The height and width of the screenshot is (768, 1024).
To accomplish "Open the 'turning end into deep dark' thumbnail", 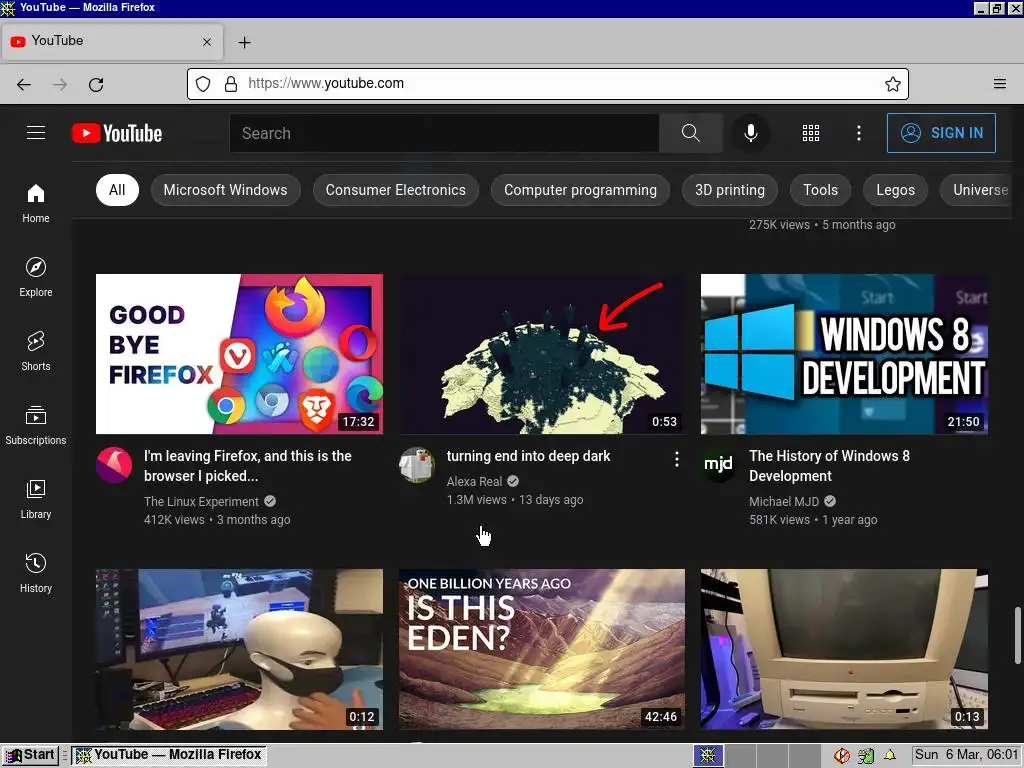I will point(542,354).
